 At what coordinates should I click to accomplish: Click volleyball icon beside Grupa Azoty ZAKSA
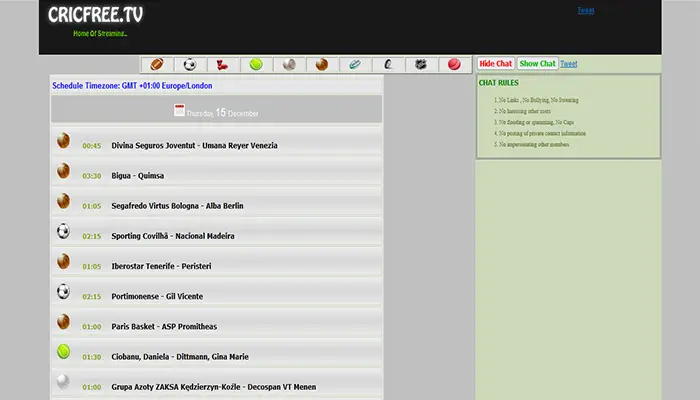click(x=63, y=382)
